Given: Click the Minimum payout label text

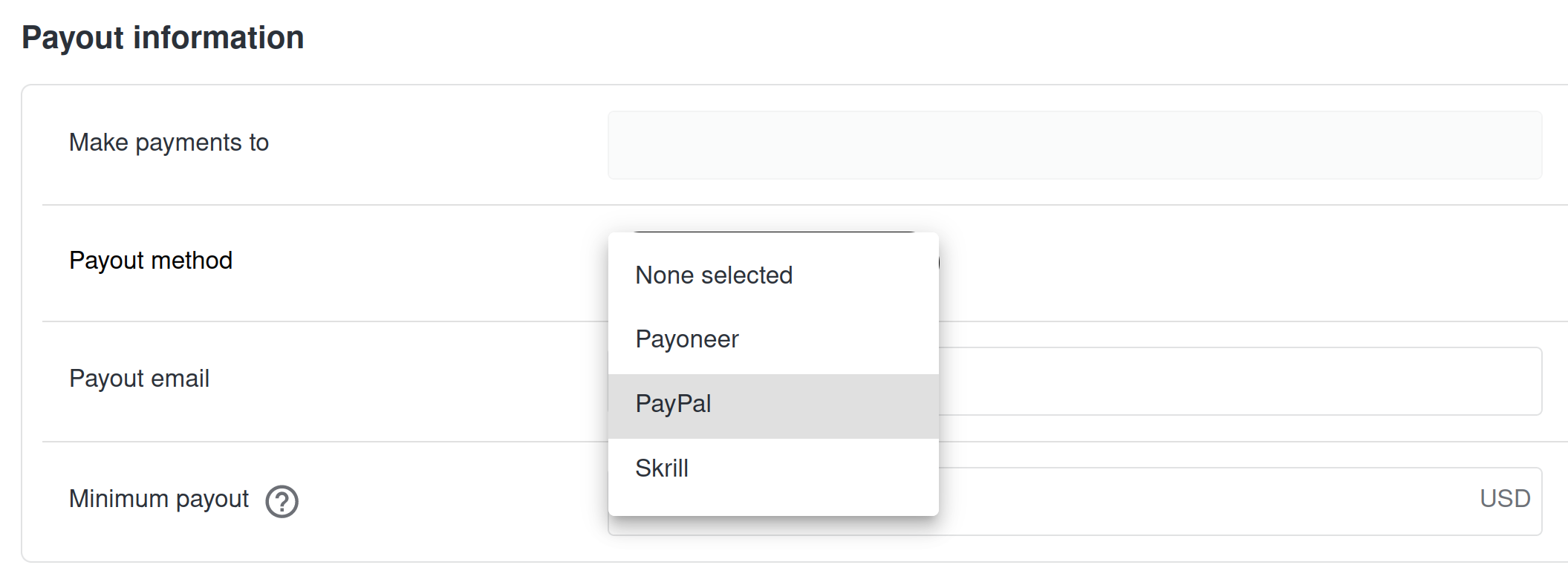Looking at the screenshot, I should point(158,499).
